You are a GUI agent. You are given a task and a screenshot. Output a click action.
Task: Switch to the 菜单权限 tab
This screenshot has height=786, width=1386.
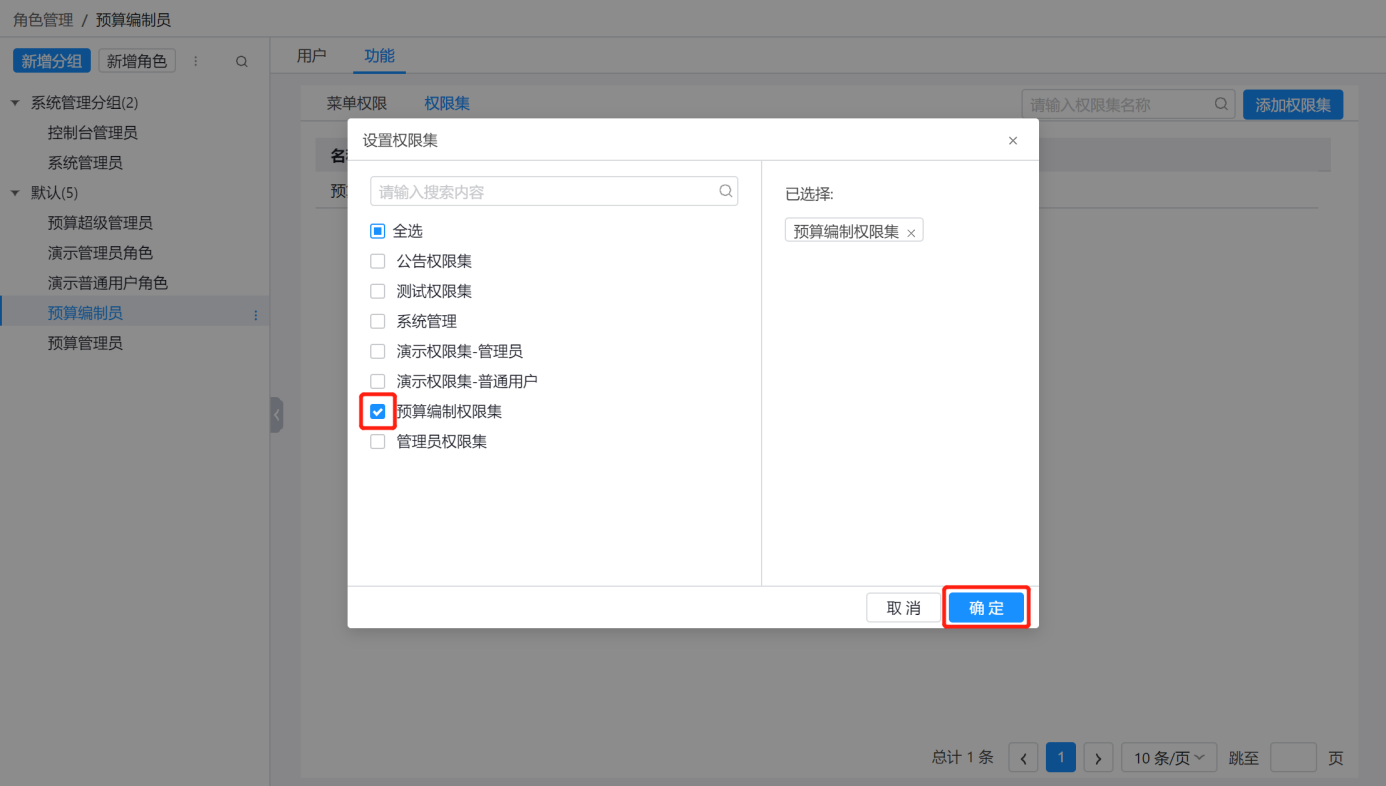pyautogui.click(x=357, y=103)
